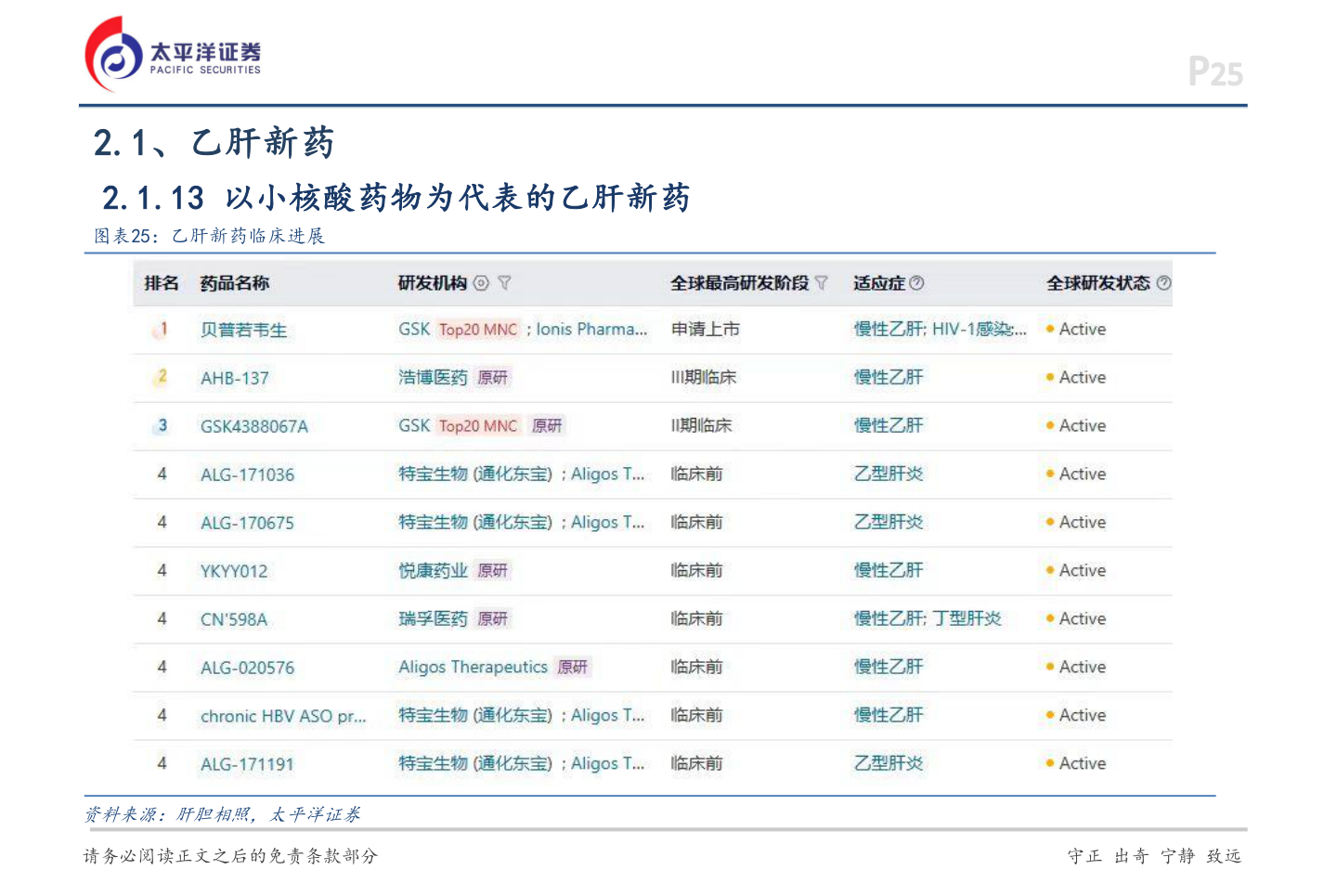1337x896 pixels.
Task: Click 临床前 in YKYY012 row
Action: click(x=696, y=570)
